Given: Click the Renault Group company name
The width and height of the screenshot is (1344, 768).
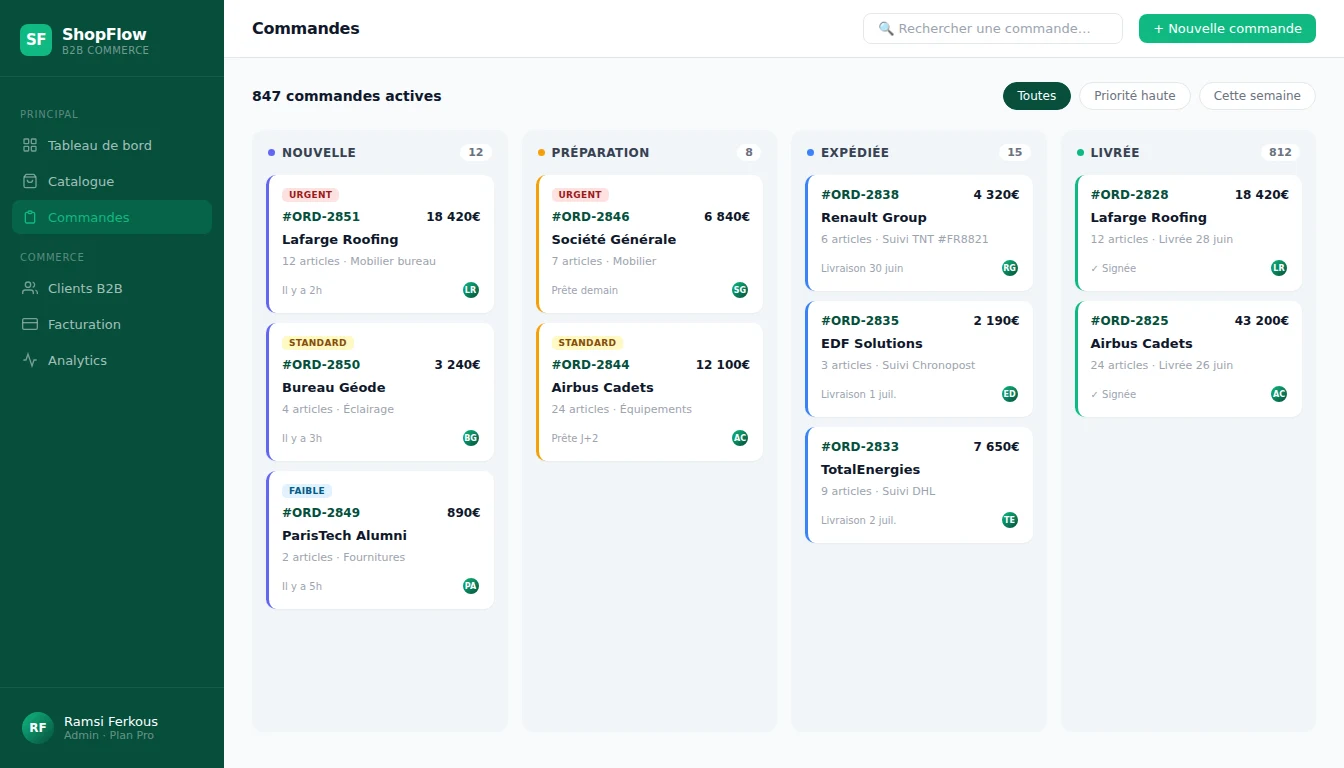Looking at the screenshot, I should point(874,217).
